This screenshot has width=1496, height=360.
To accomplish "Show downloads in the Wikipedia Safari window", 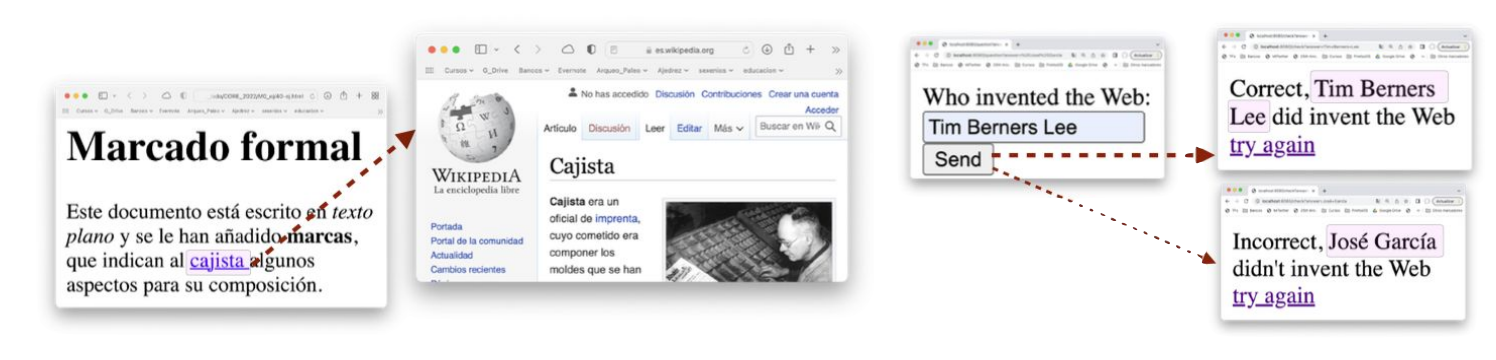I will tap(767, 49).
